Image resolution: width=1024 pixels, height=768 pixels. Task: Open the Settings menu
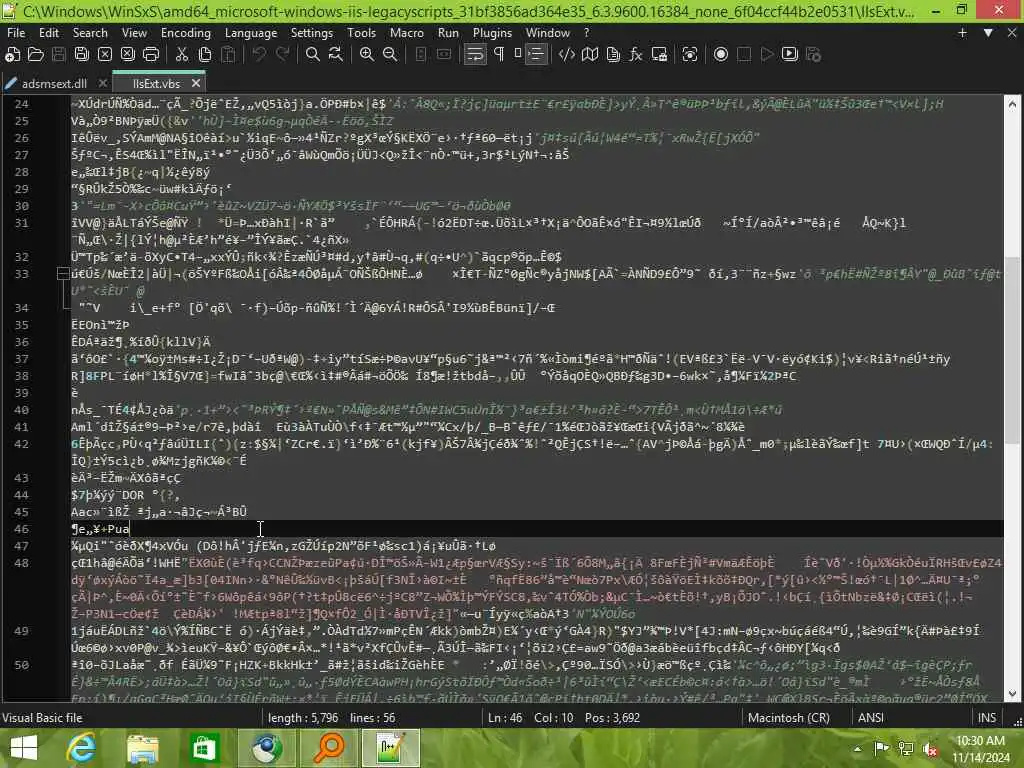(312, 33)
